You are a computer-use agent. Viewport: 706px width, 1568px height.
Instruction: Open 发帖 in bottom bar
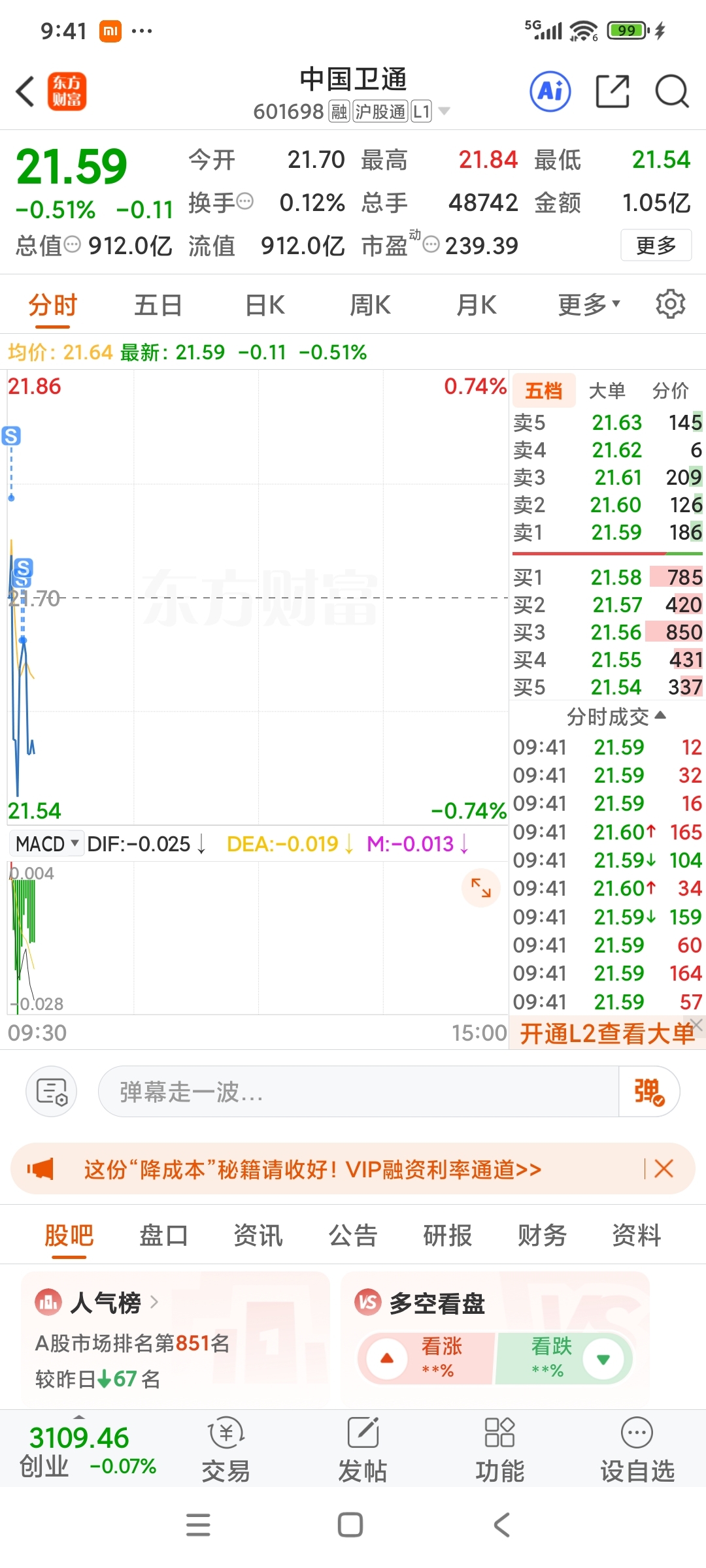[363, 1450]
